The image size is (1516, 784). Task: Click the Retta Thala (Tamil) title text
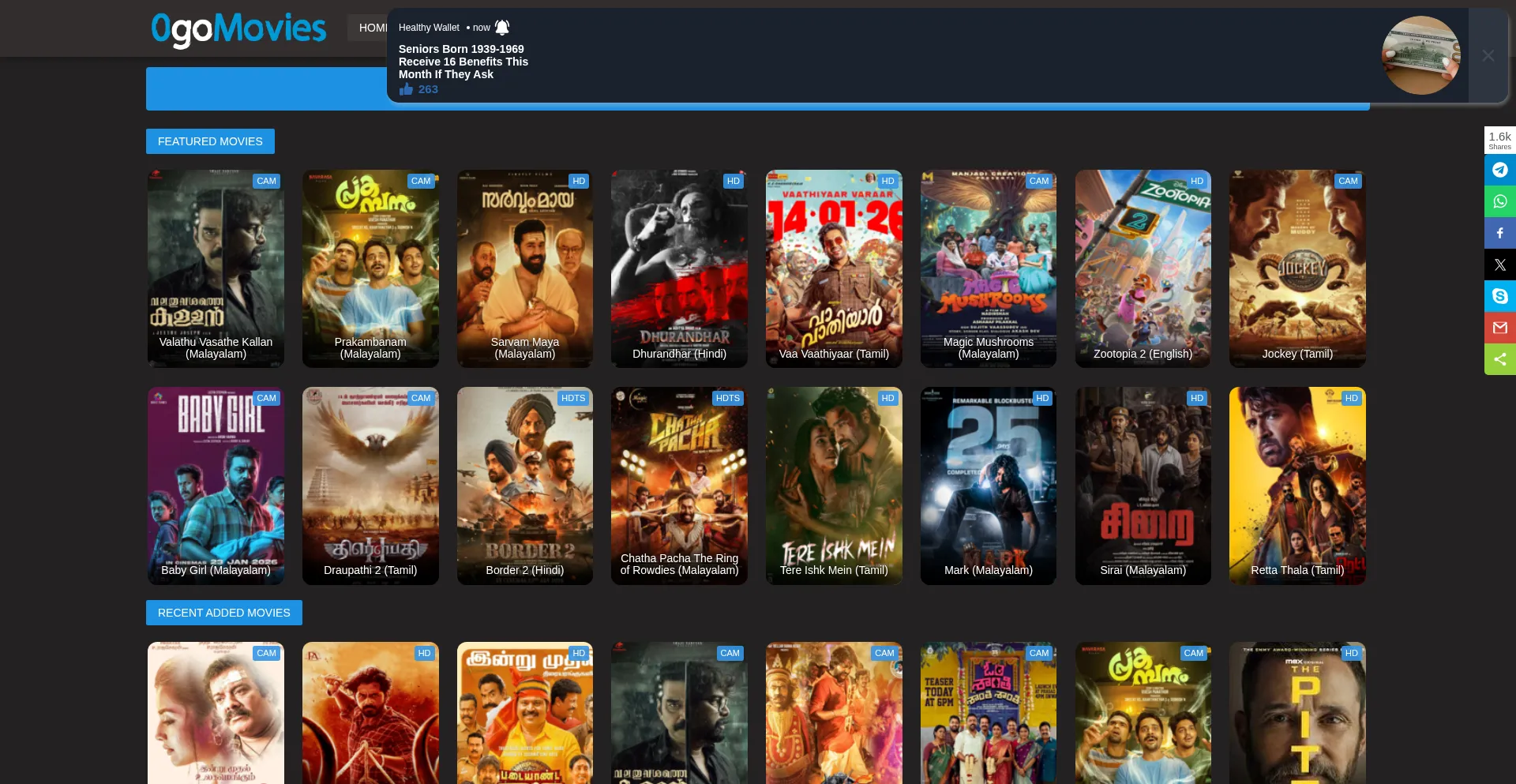[x=1297, y=570]
